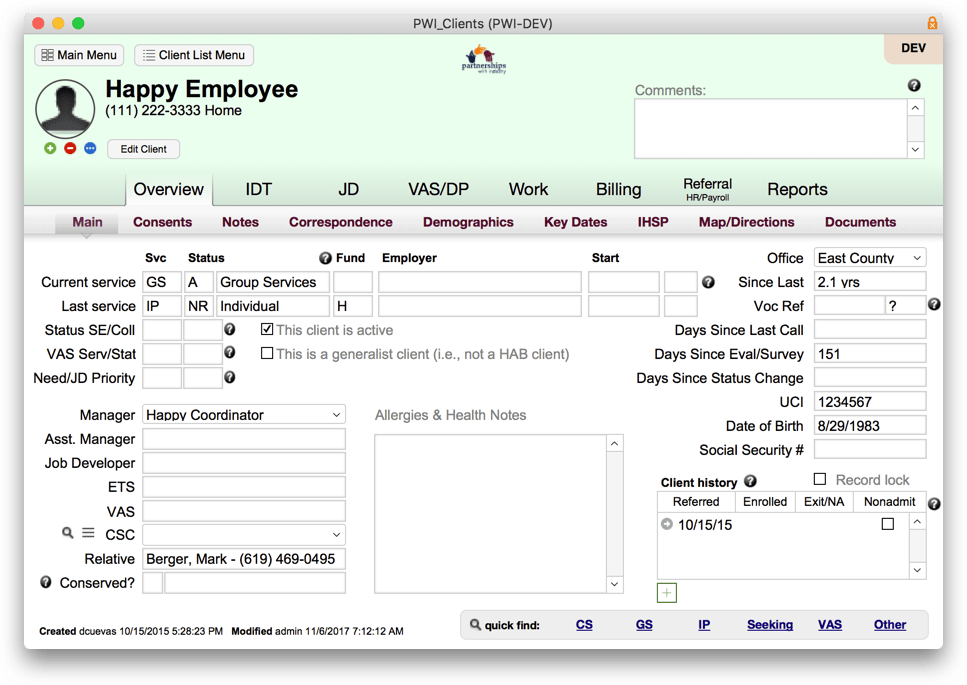Follow the Seeking quick find link

coord(769,624)
